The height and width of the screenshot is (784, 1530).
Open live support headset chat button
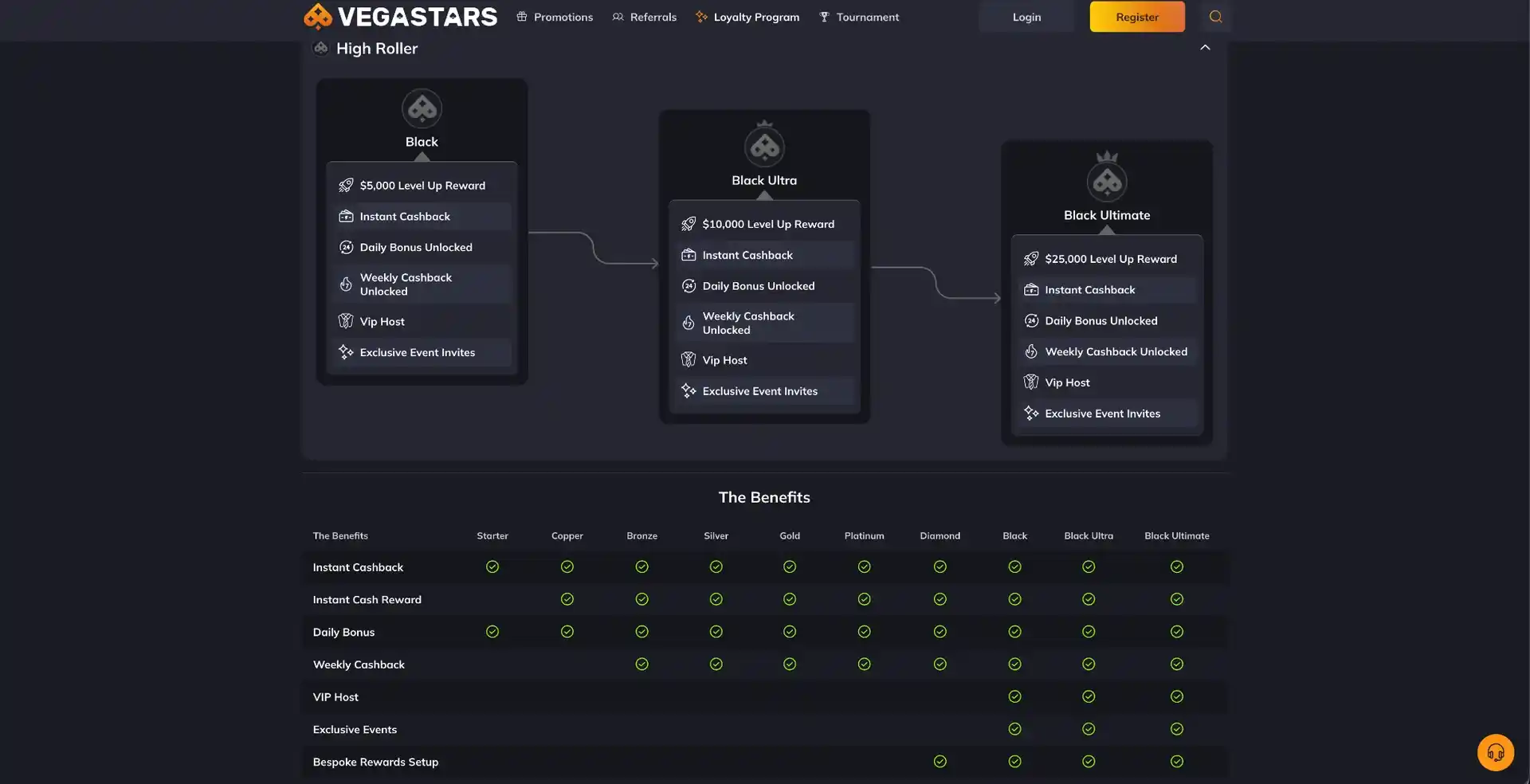1495,752
